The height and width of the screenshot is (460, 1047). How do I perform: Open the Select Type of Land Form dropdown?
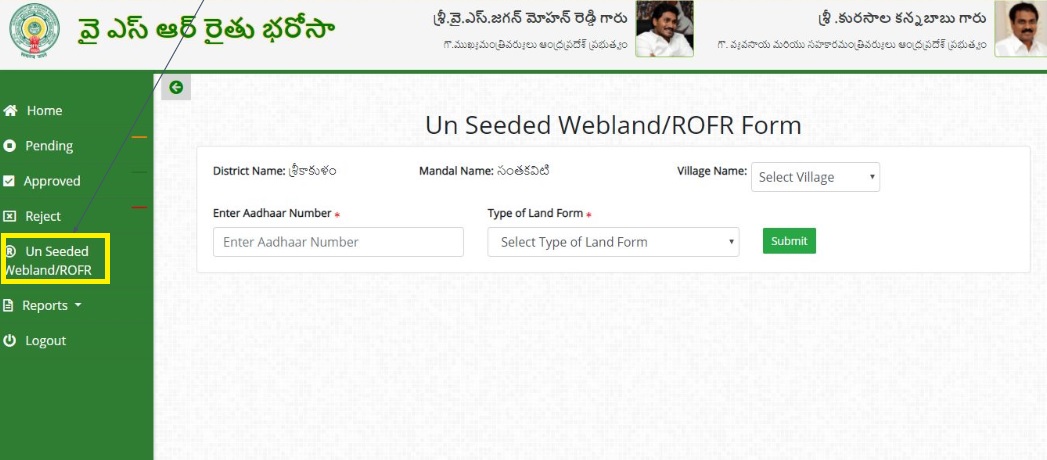(613, 242)
